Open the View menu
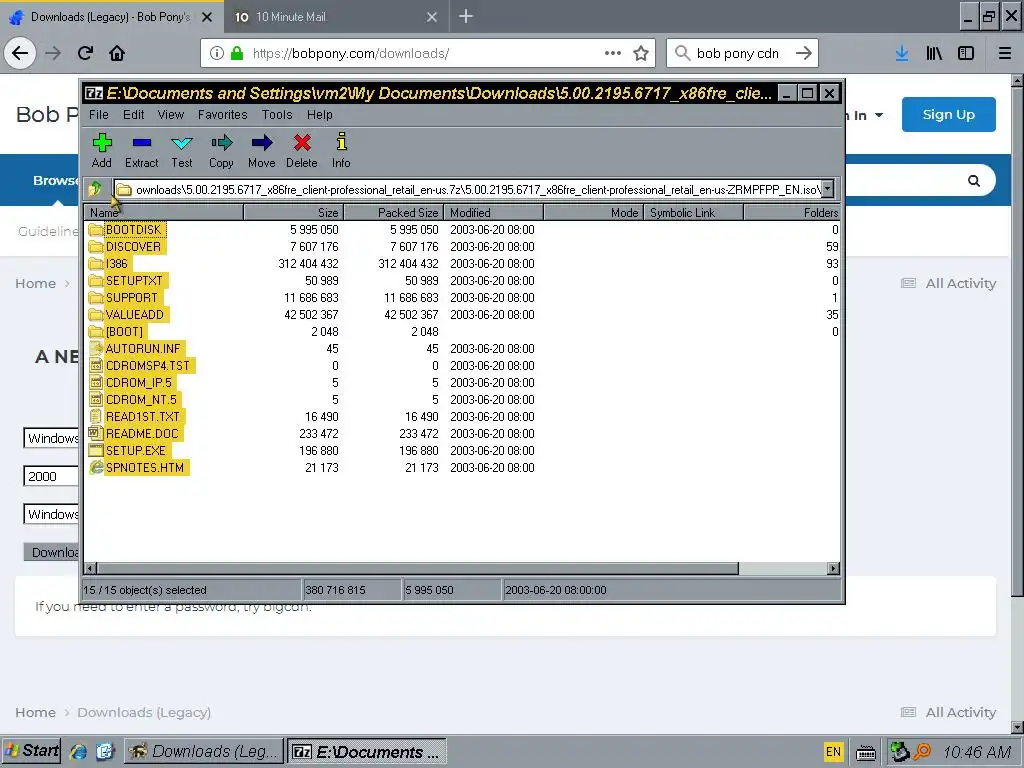Screen dimensions: 1024x768 tap(170, 115)
